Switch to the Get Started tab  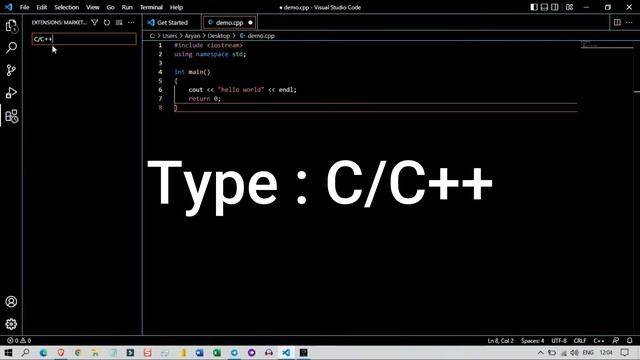[x=172, y=22]
